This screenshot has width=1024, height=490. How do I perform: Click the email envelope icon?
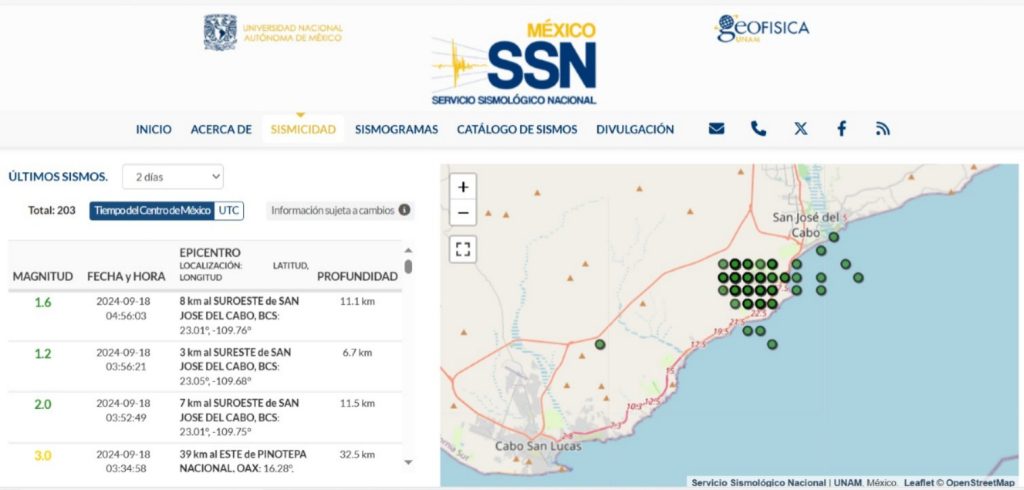(x=716, y=129)
